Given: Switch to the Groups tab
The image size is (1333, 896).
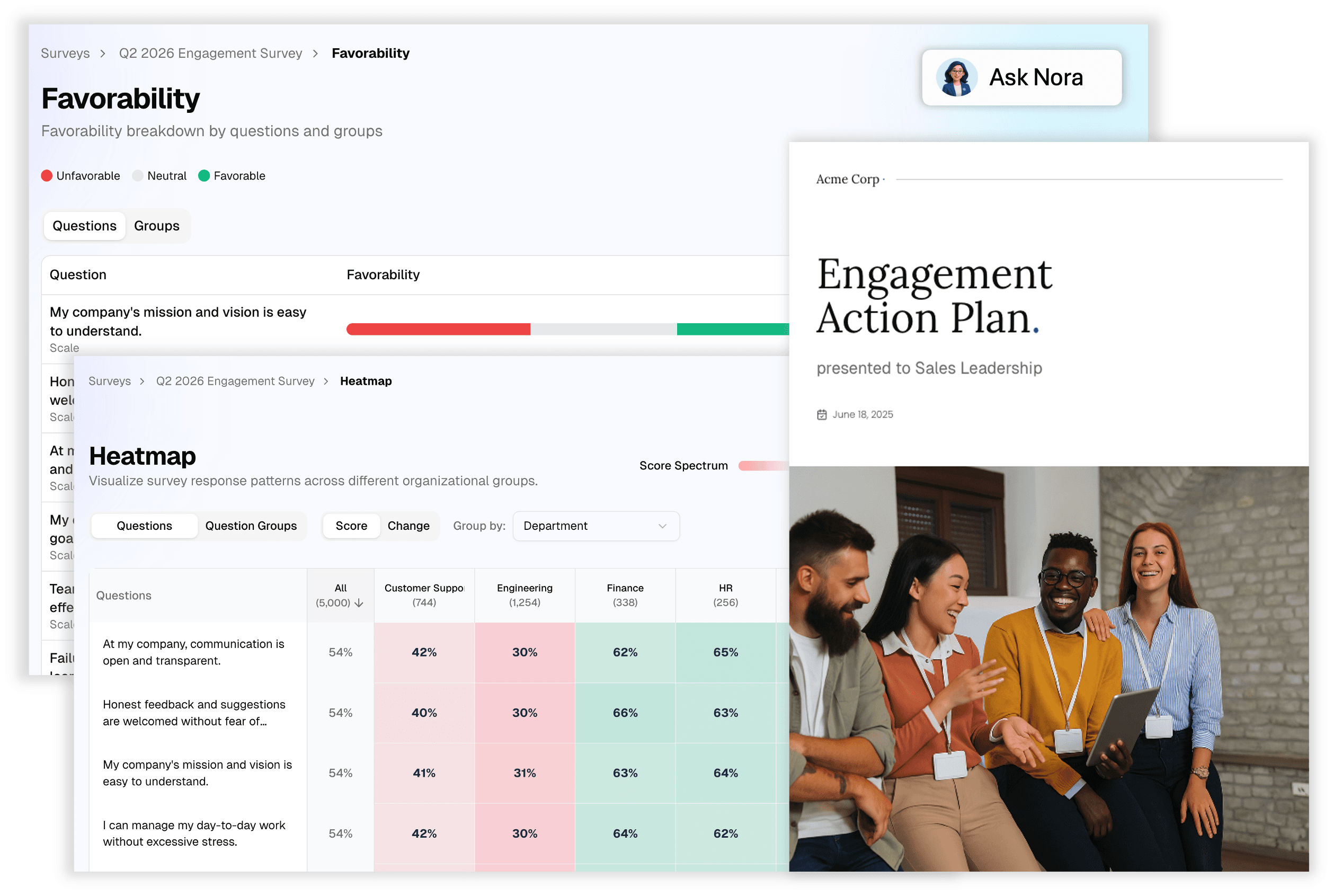Looking at the screenshot, I should 156,226.
